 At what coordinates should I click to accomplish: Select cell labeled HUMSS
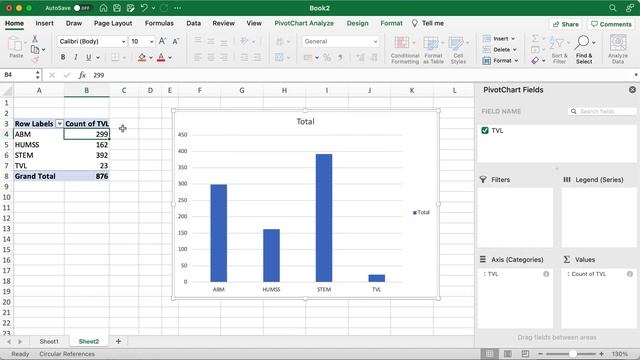(x=39, y=144)
